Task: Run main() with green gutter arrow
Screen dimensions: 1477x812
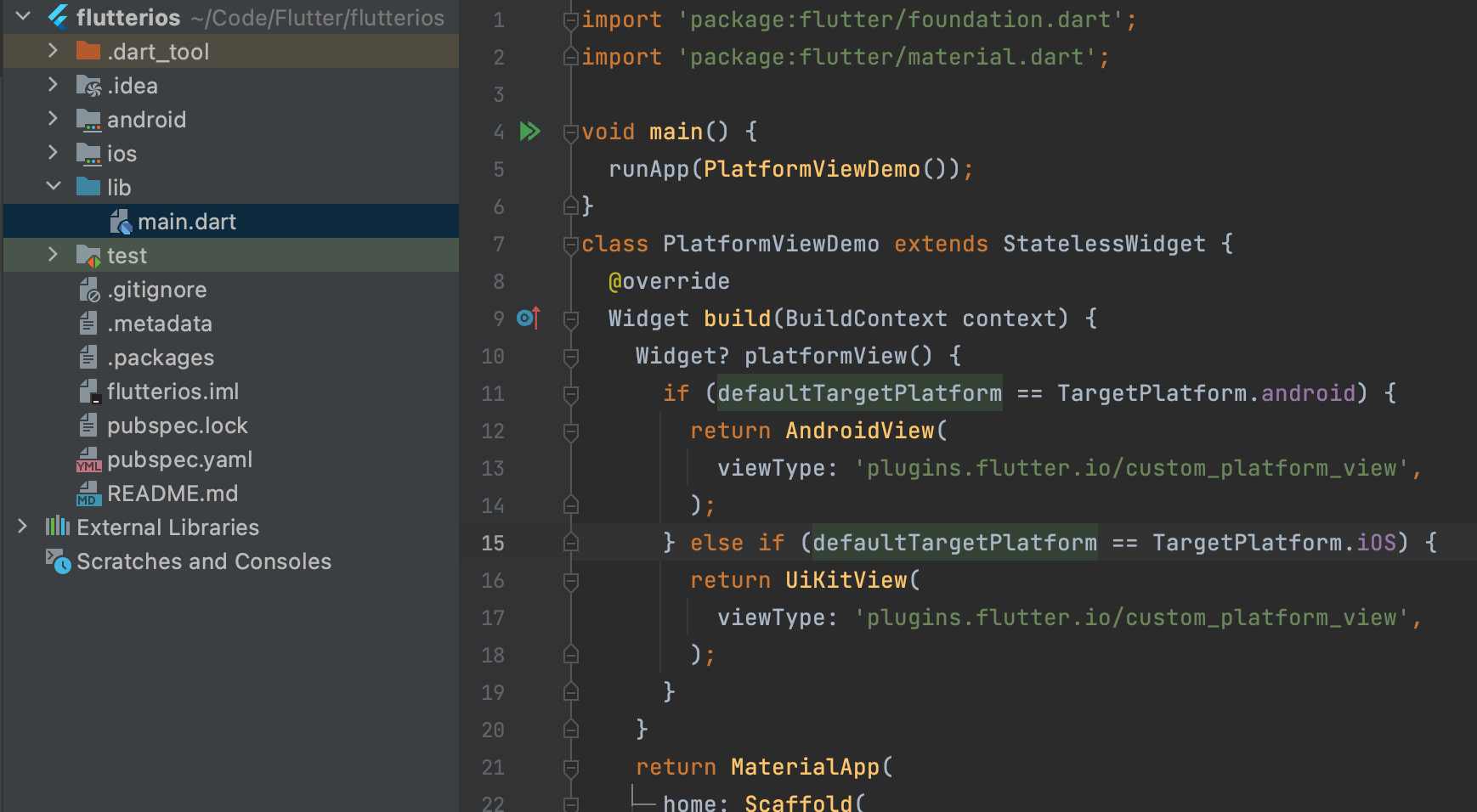Action: (x=530, y=131)
